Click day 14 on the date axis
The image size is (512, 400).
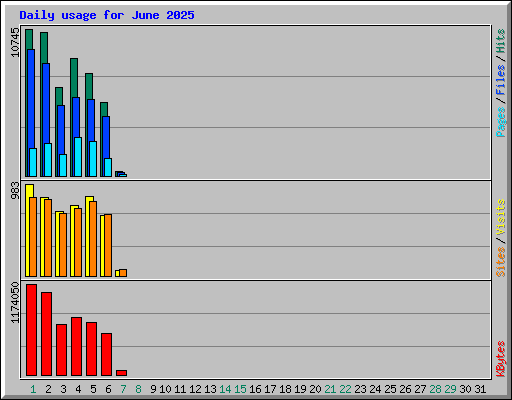[225, 389]
